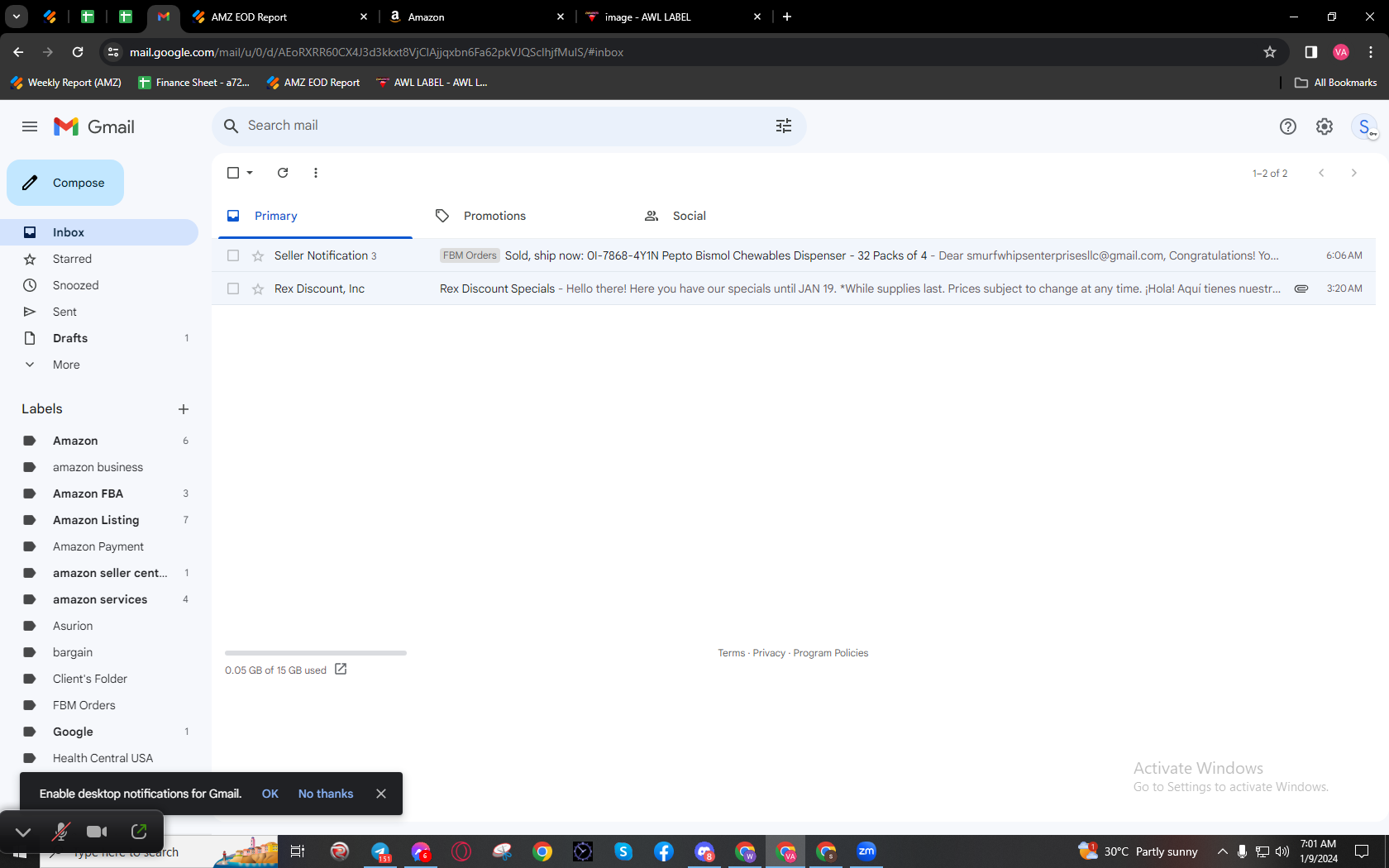Screen dimensions: 1389x868
Task: Open Gmail settings gear
Action: (x=1325, y=126)
